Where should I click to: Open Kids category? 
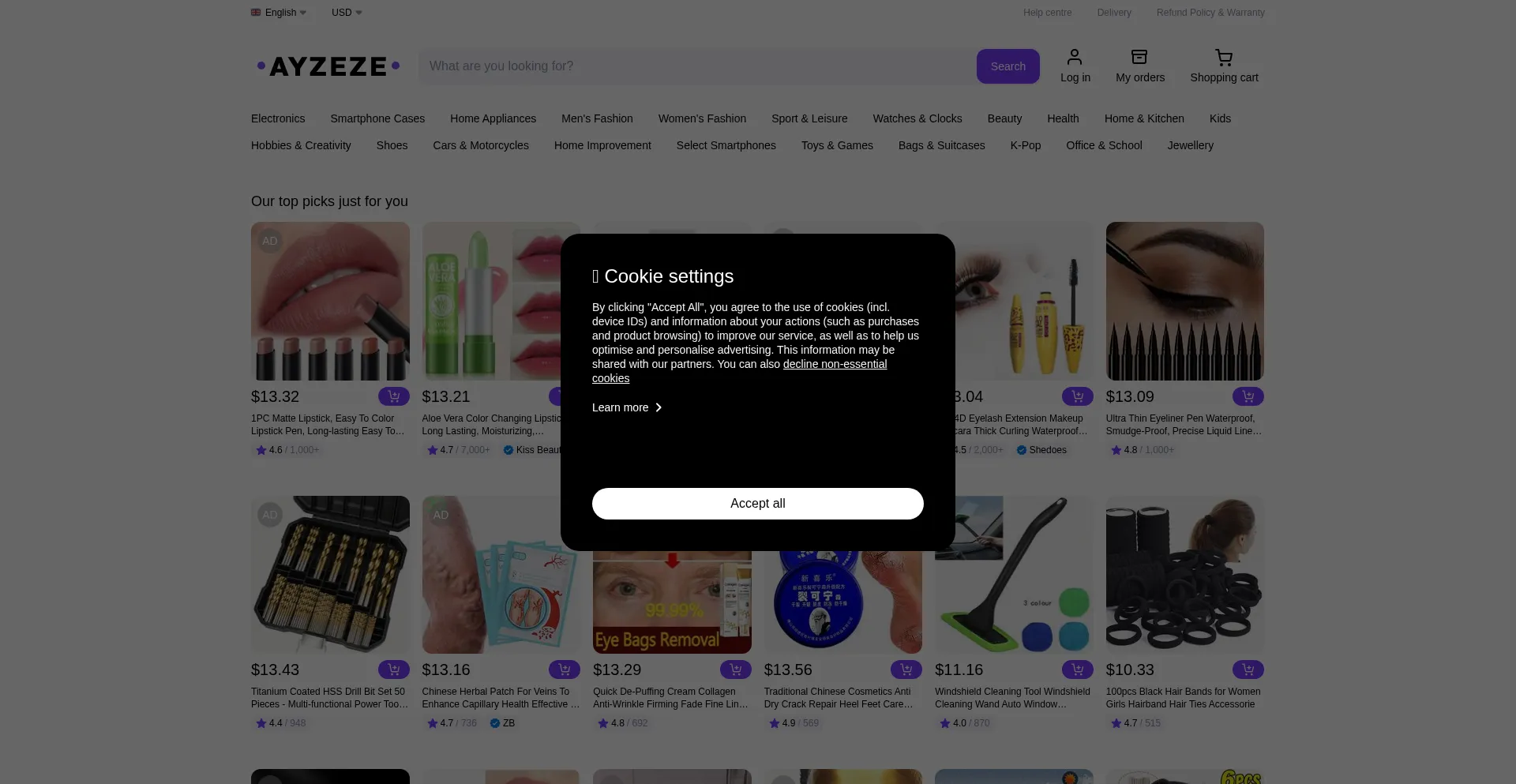(1220, 118)
